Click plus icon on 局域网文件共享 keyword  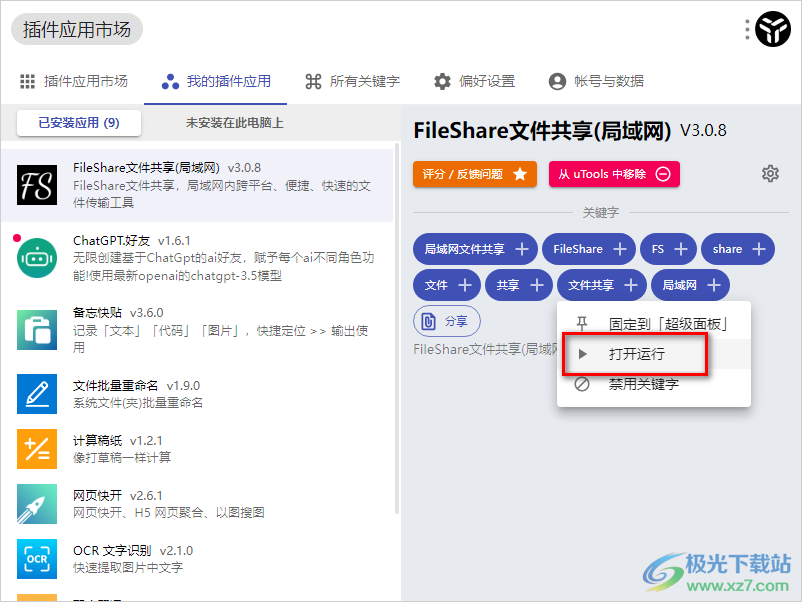pos(522,249)
